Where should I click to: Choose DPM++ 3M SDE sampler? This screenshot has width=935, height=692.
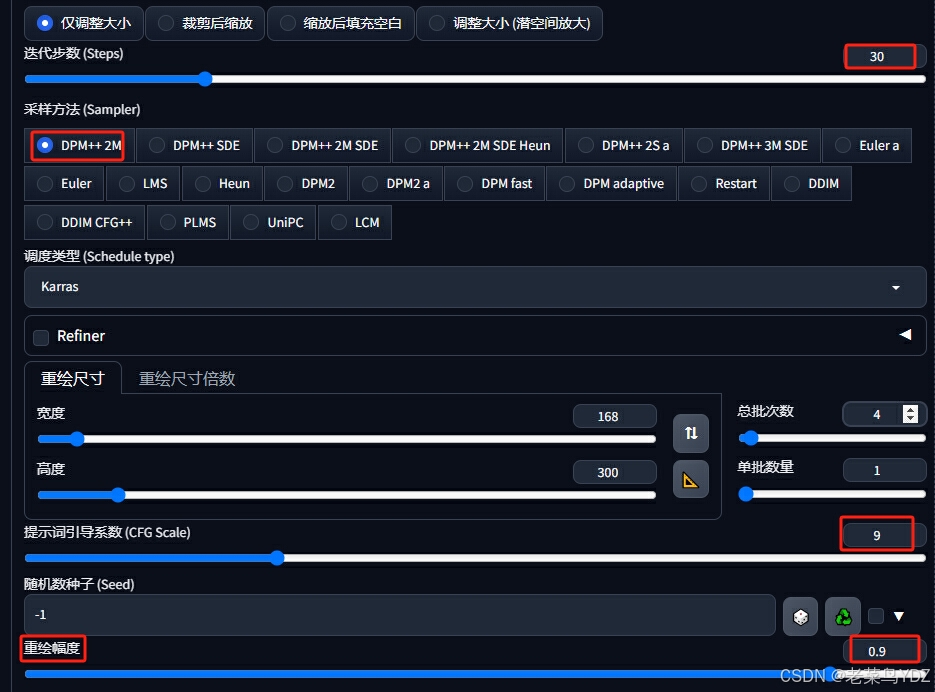click(753, 146)
